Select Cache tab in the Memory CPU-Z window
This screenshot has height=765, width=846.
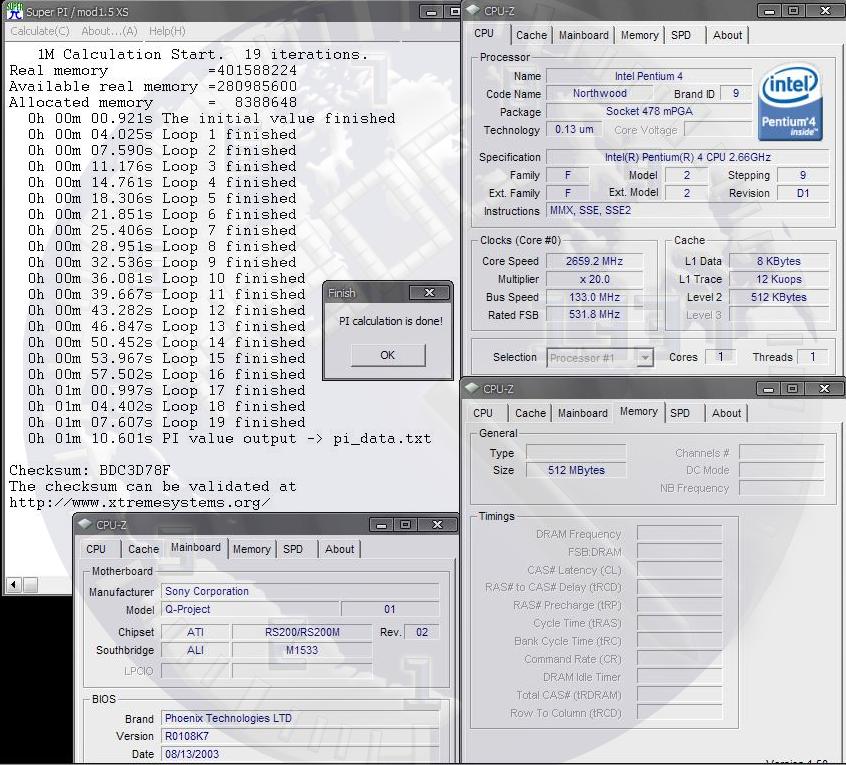pos(530,413)
